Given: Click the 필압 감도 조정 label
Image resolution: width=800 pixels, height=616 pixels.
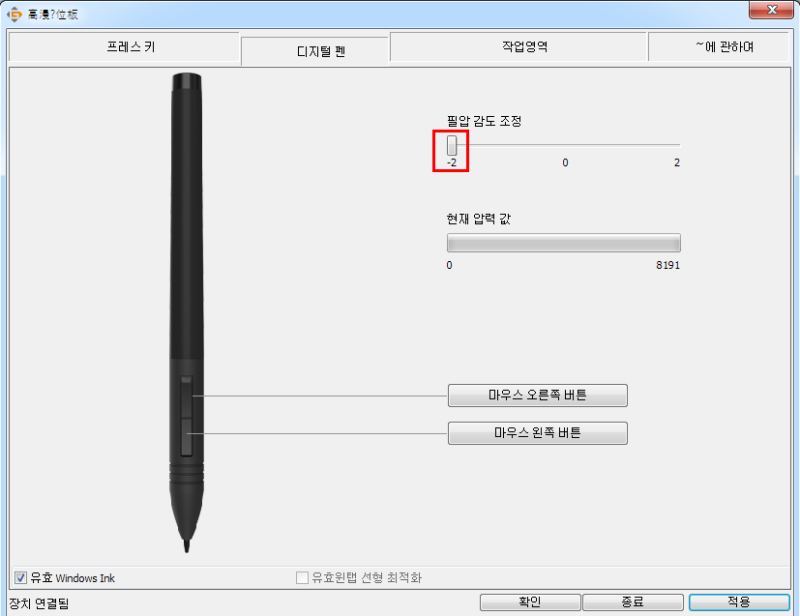Looking at the screenshot, I should [x=484, y=121].
